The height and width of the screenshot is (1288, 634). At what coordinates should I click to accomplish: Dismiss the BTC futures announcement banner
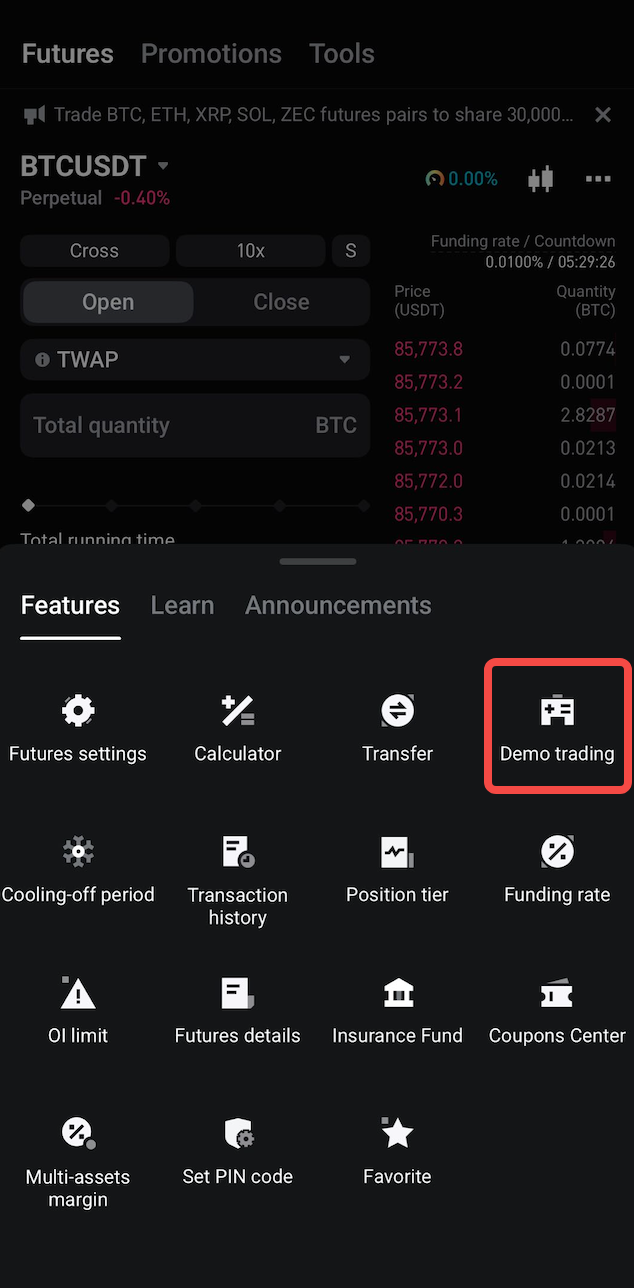pyautogui.click(x=603, y=114)
